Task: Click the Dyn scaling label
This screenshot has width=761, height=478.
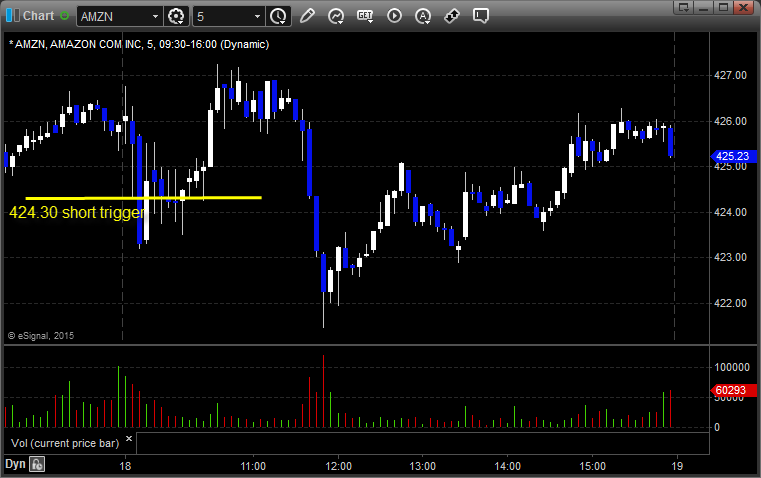Action: point(15,464)
